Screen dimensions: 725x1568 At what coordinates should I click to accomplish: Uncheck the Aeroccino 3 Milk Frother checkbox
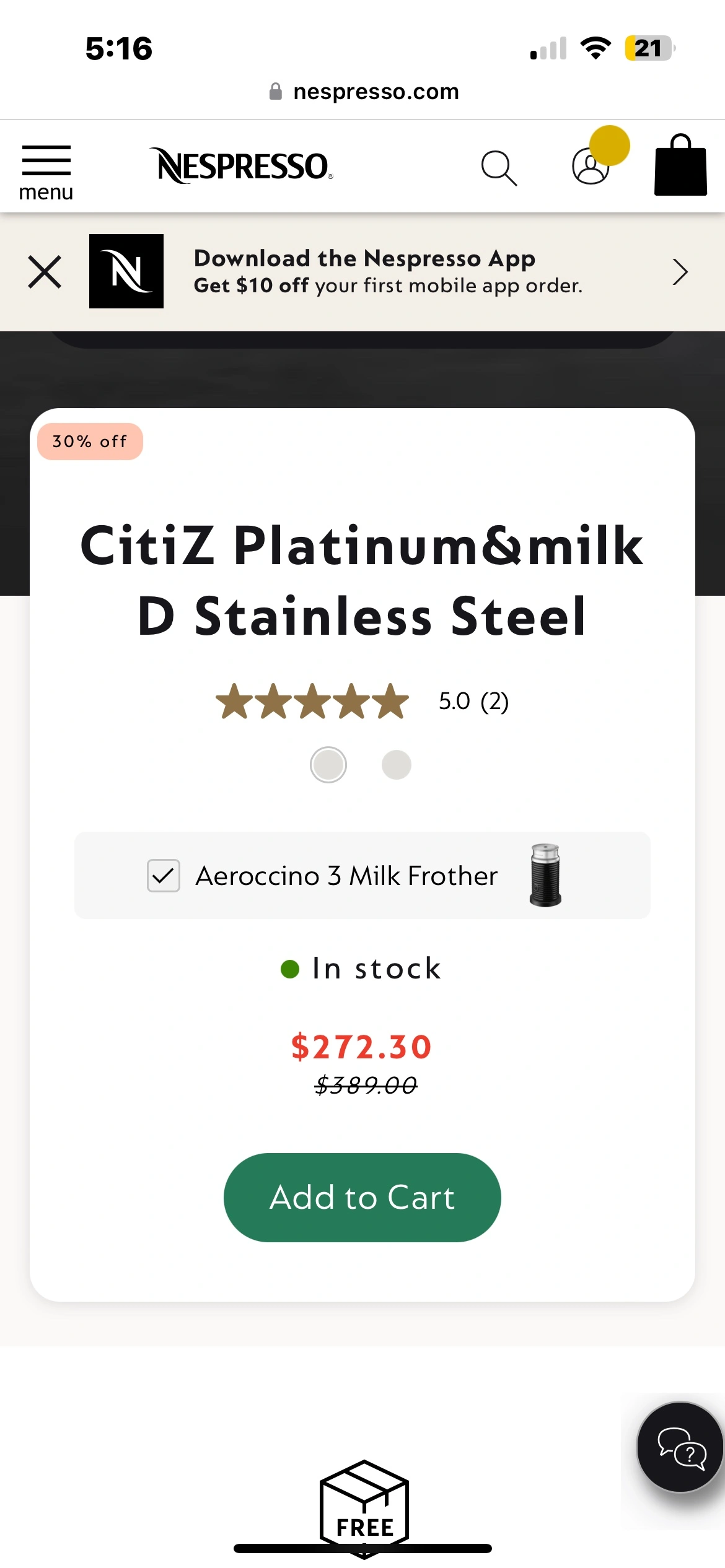[164, 876]
